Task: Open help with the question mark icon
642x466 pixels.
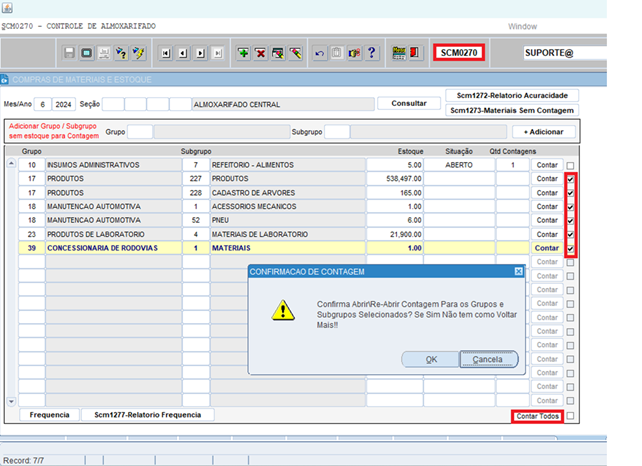Action: click(371, 53)
